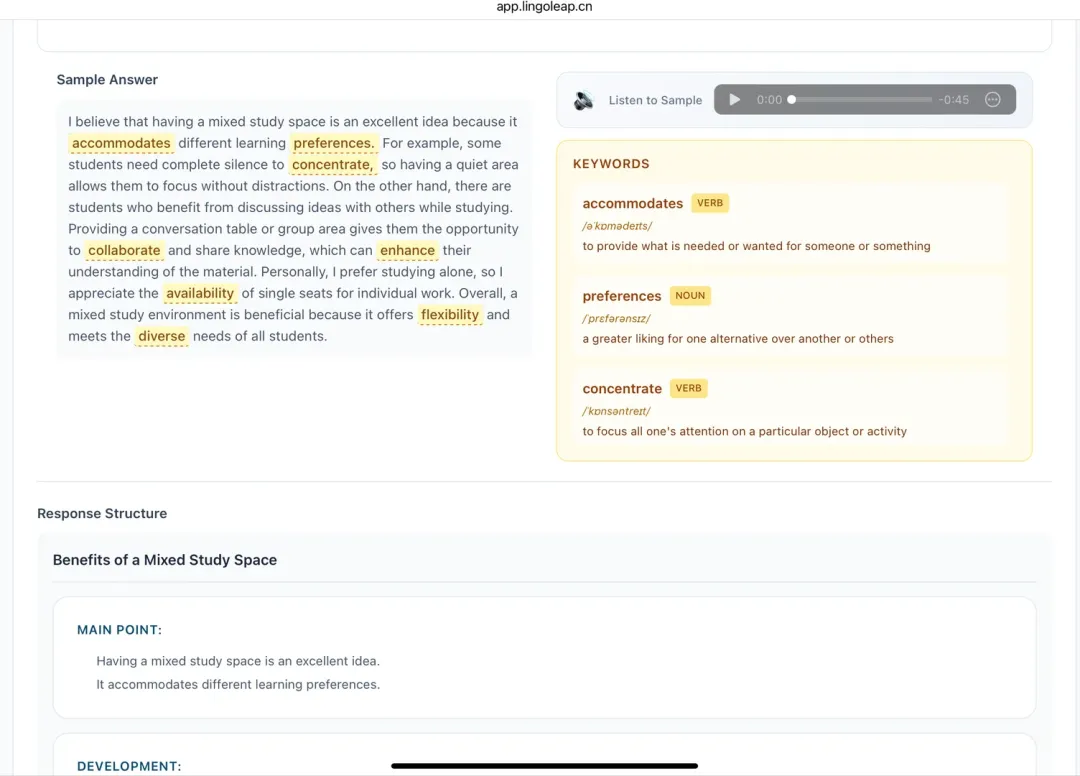Click the home indicator bar at bottom
This screenshot has width=1080, height=776.
pos(544,766)
